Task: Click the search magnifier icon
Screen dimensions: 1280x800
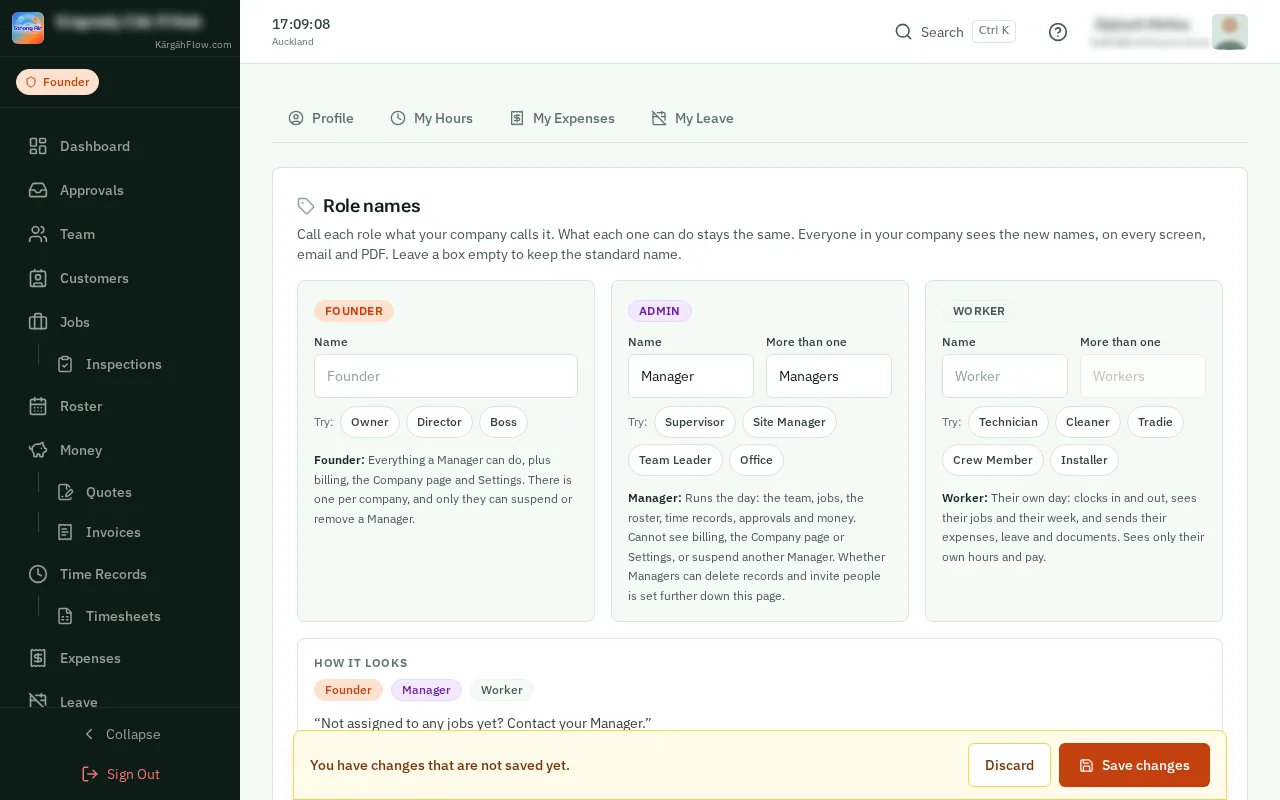Action: pyautogui.click(x=903, y=32)
